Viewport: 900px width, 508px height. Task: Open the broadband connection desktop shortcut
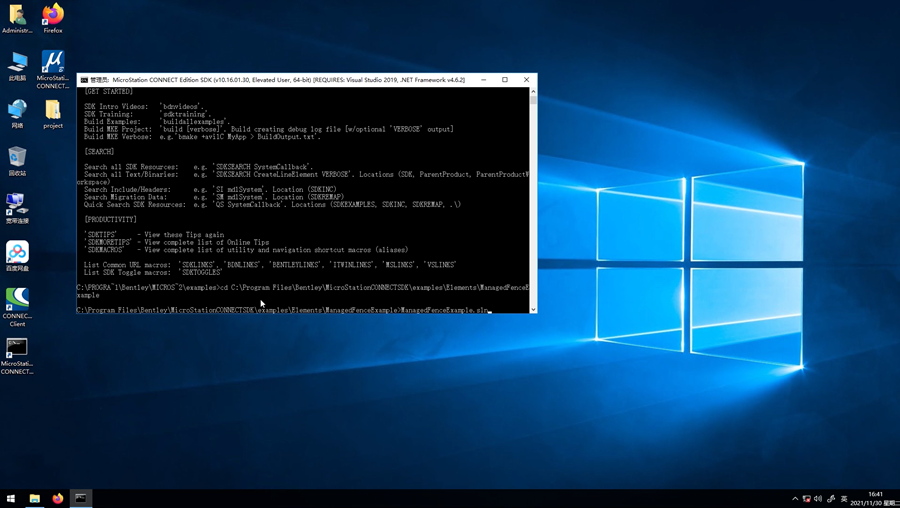click(x=17, y=208)
